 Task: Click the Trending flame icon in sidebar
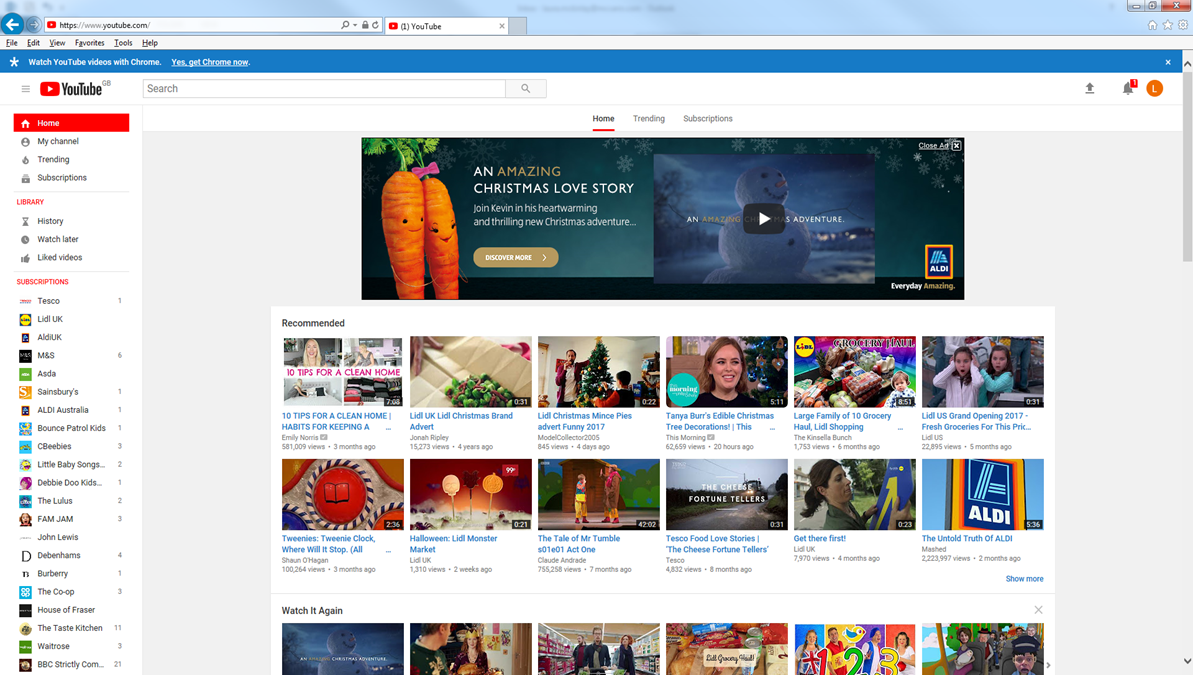coord(25,160)
